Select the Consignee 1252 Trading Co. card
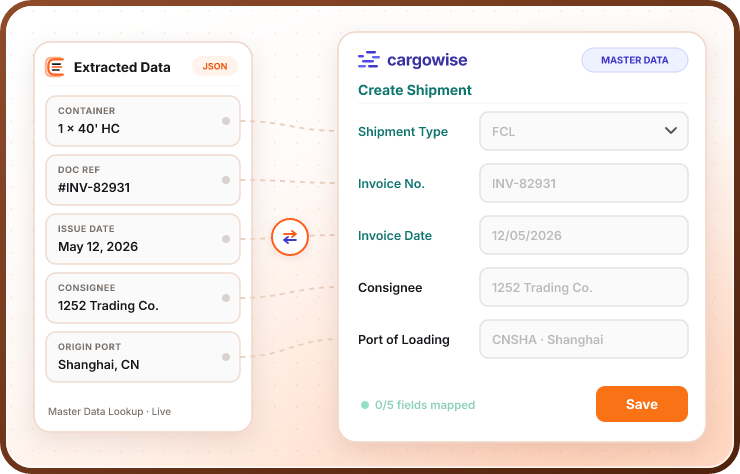This screenshot has height=474, width=740. click(143, 298)
